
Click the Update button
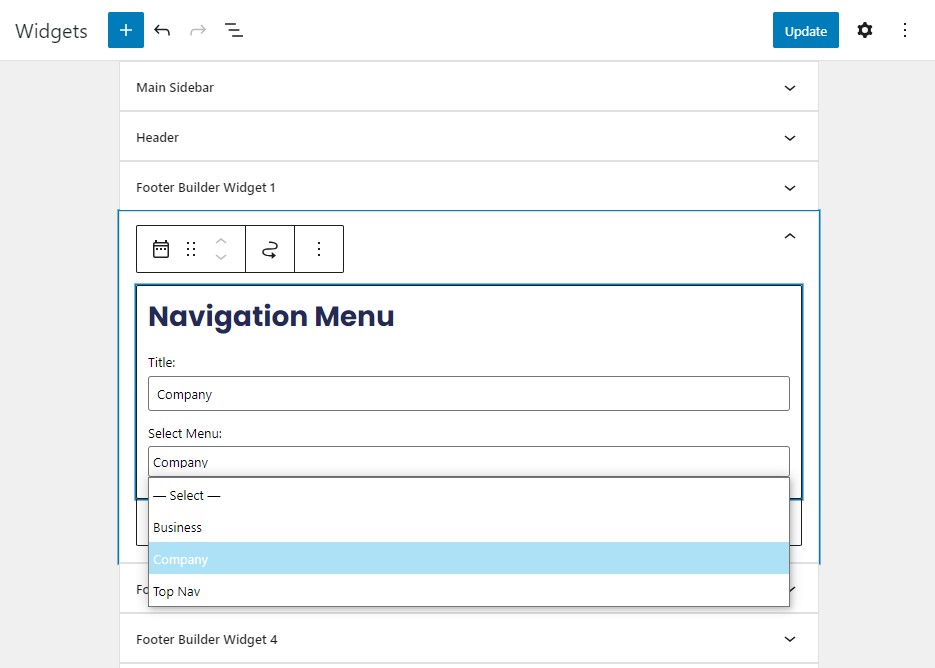coord(806,30)
